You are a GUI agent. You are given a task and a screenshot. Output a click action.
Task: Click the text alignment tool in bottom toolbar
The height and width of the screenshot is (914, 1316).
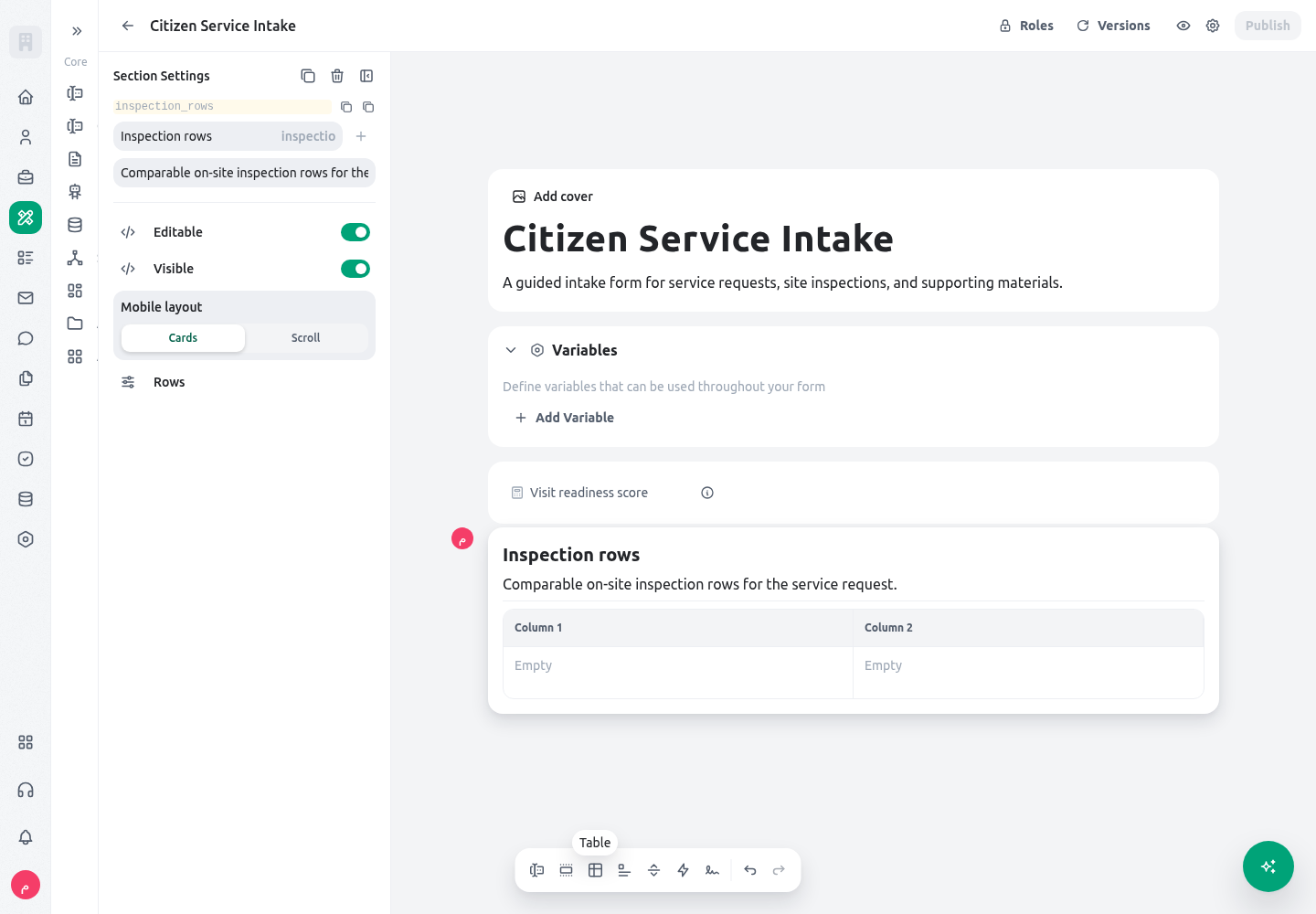(624, 870)
